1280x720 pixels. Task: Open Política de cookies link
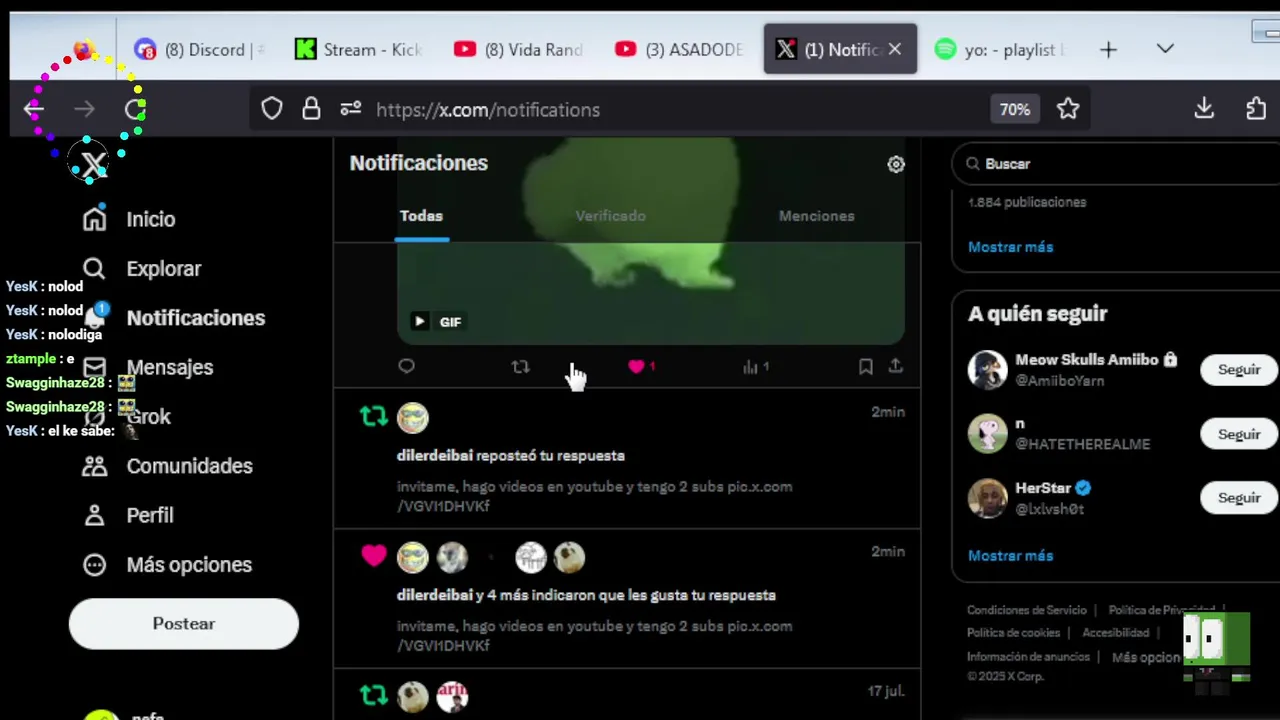click(1013, 633)
